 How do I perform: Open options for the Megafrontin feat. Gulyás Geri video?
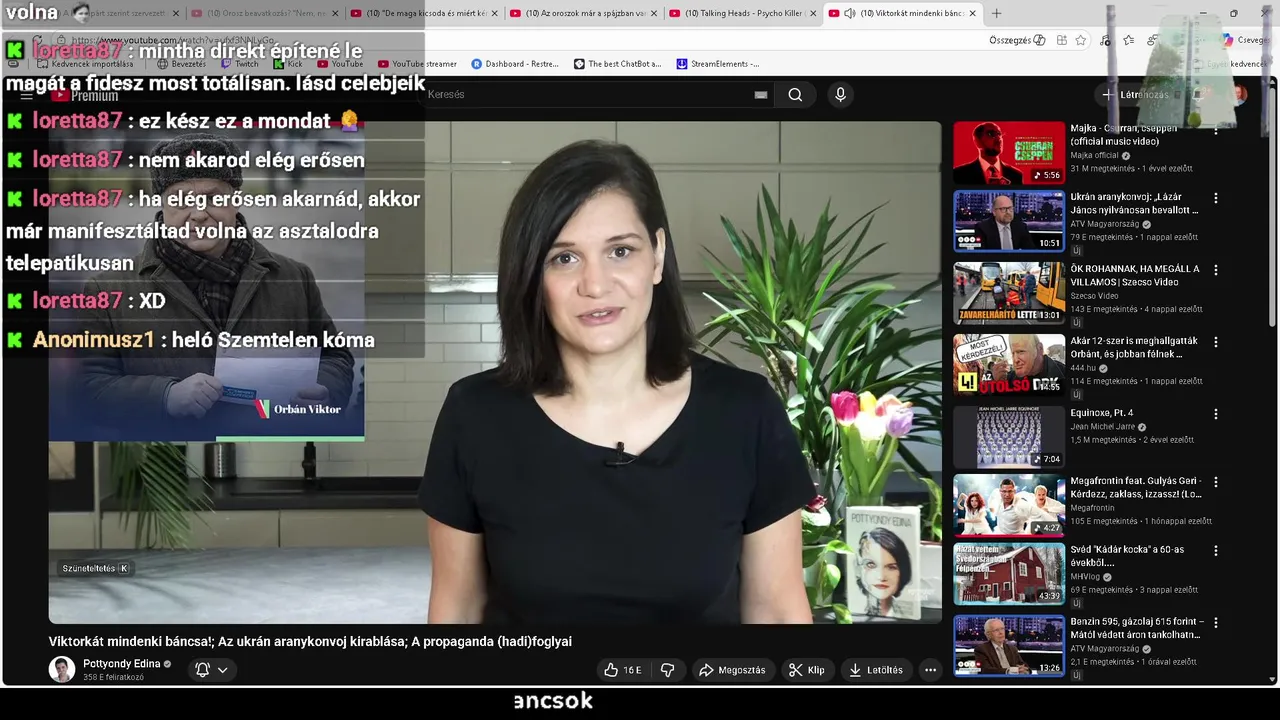point(1216,482)
